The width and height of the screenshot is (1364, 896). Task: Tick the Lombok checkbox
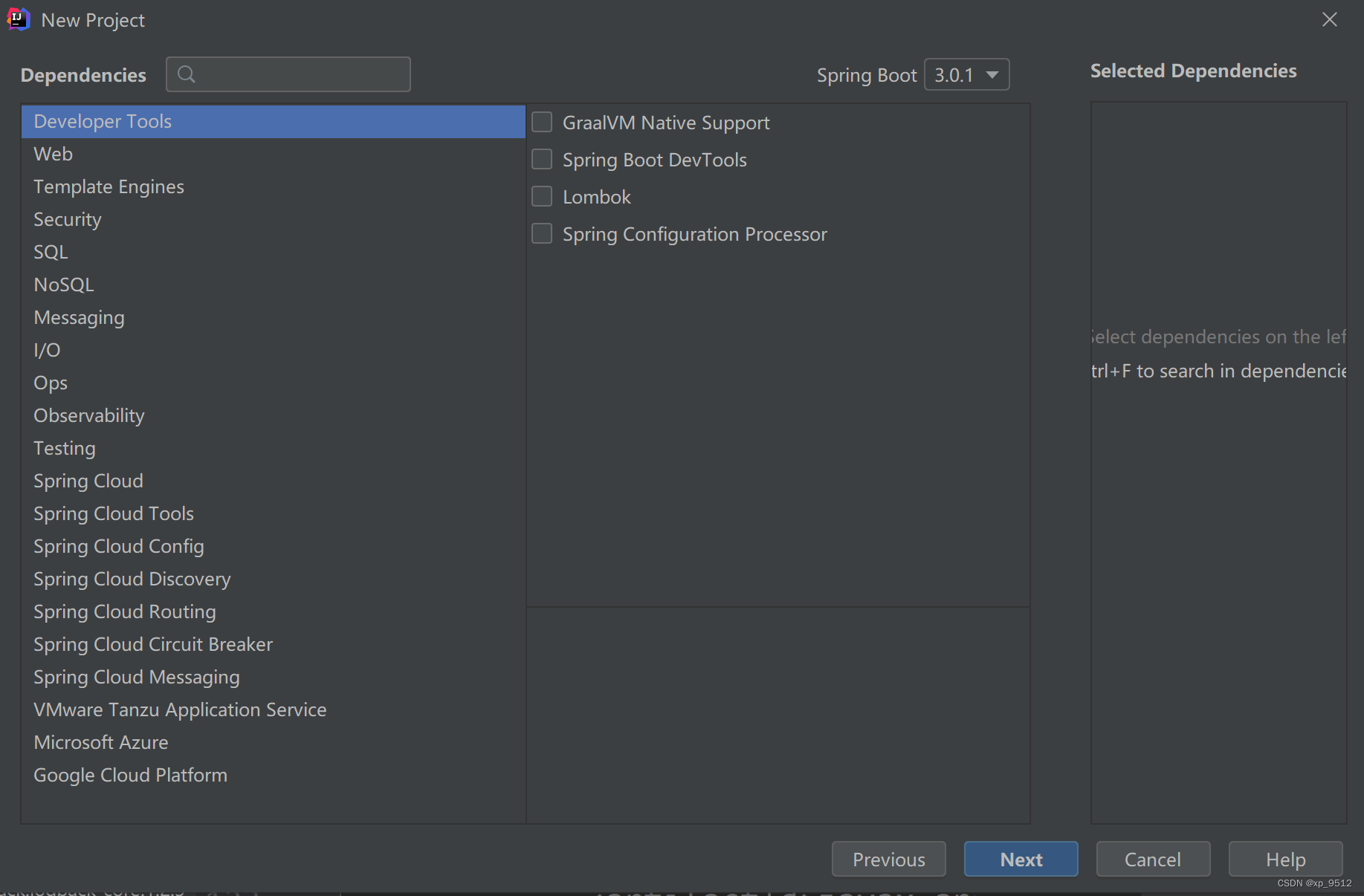[x=542, y=196]
